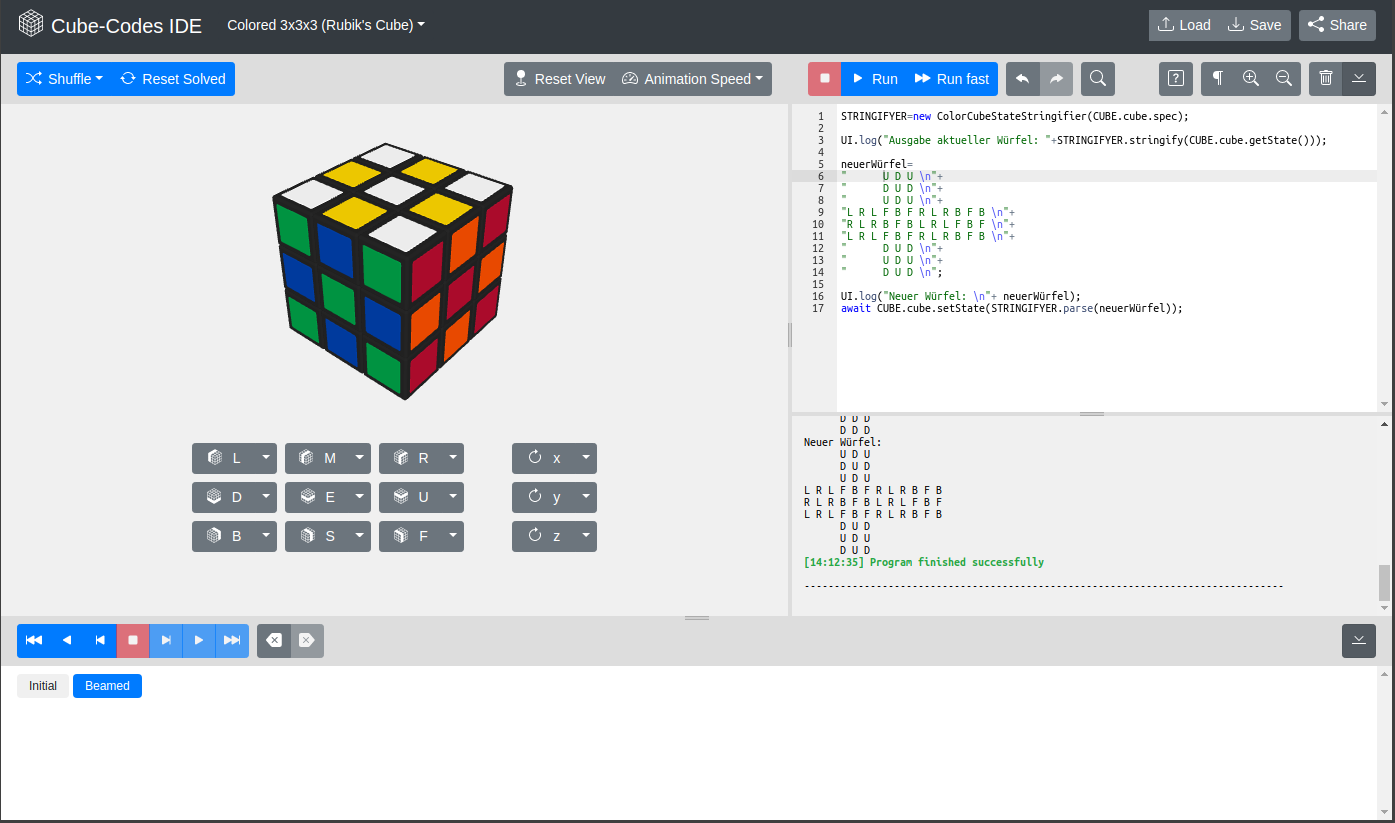Image resolution: width=1395 pixels, height=823 pixels.
Task: Toggle paragraph marks with the pilcrow icon
Action: (x=1216, y=78)
